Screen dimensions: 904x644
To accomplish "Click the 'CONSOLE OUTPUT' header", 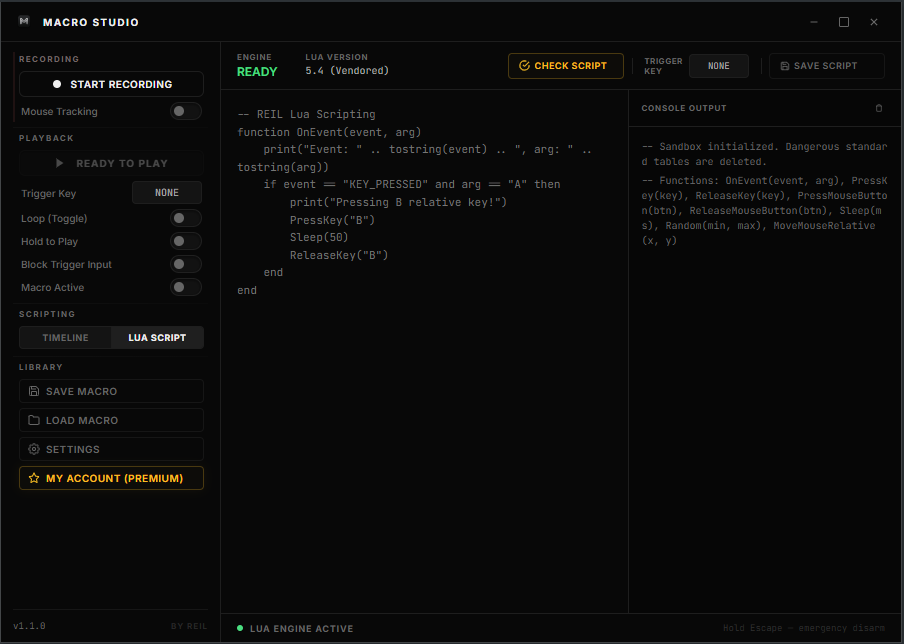I will pyautogui.click(x=684, y=108).
